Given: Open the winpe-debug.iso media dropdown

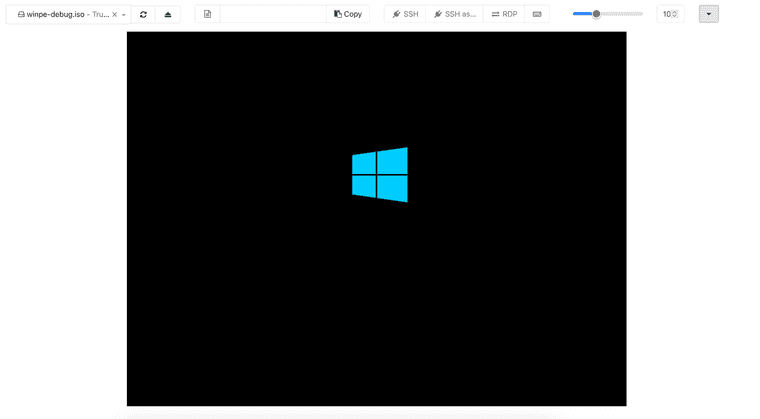Looking at the screenshot, I should pyautogui.click(x=124, y=14).
